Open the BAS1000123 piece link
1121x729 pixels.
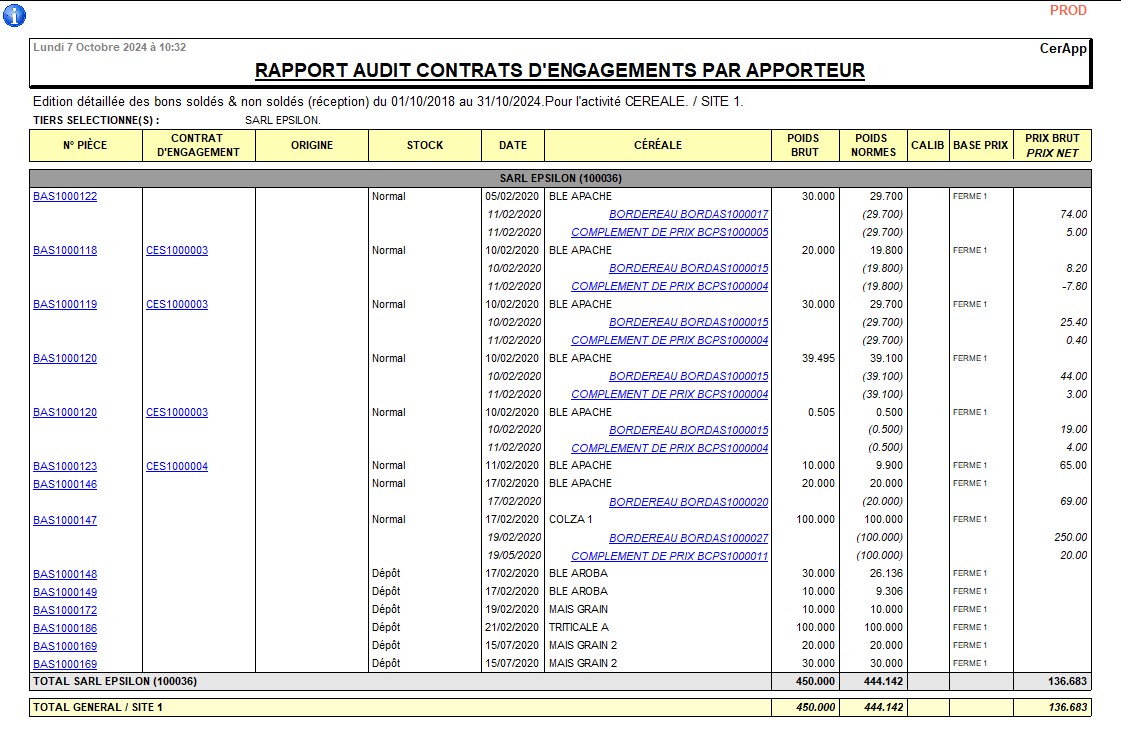tap(65, 467)
